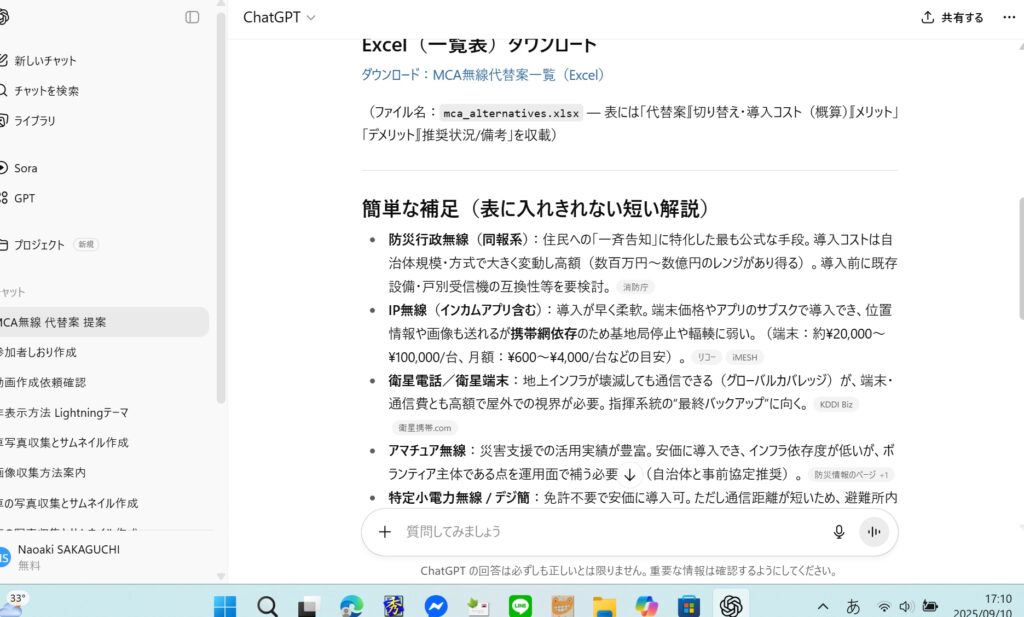This screenshot has height=617, width=1024.
Task: Open Task View on the taskbar
Action: 309,607
